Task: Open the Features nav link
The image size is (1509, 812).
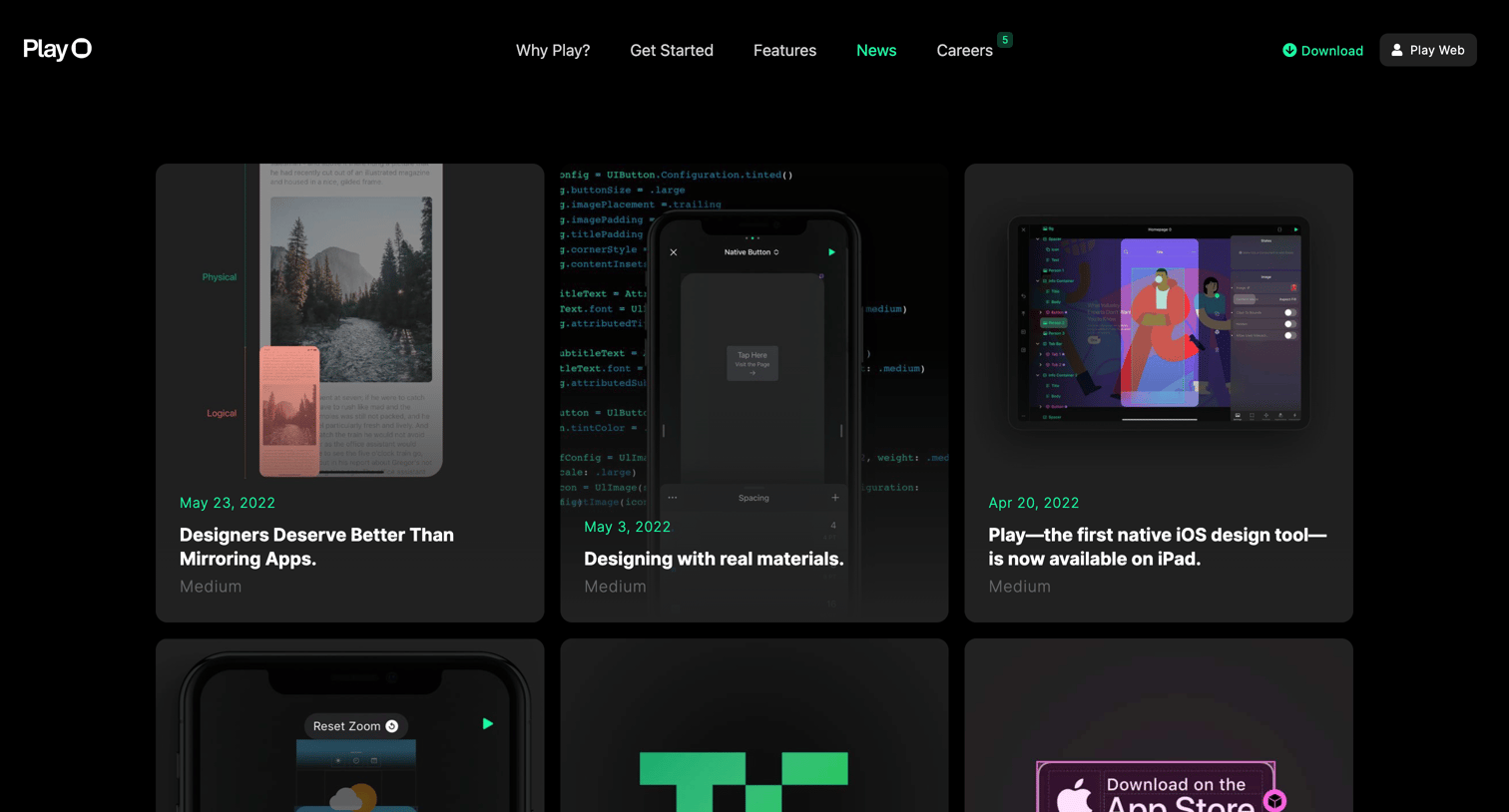Action: pyautogui.click(x=784, y=50)
